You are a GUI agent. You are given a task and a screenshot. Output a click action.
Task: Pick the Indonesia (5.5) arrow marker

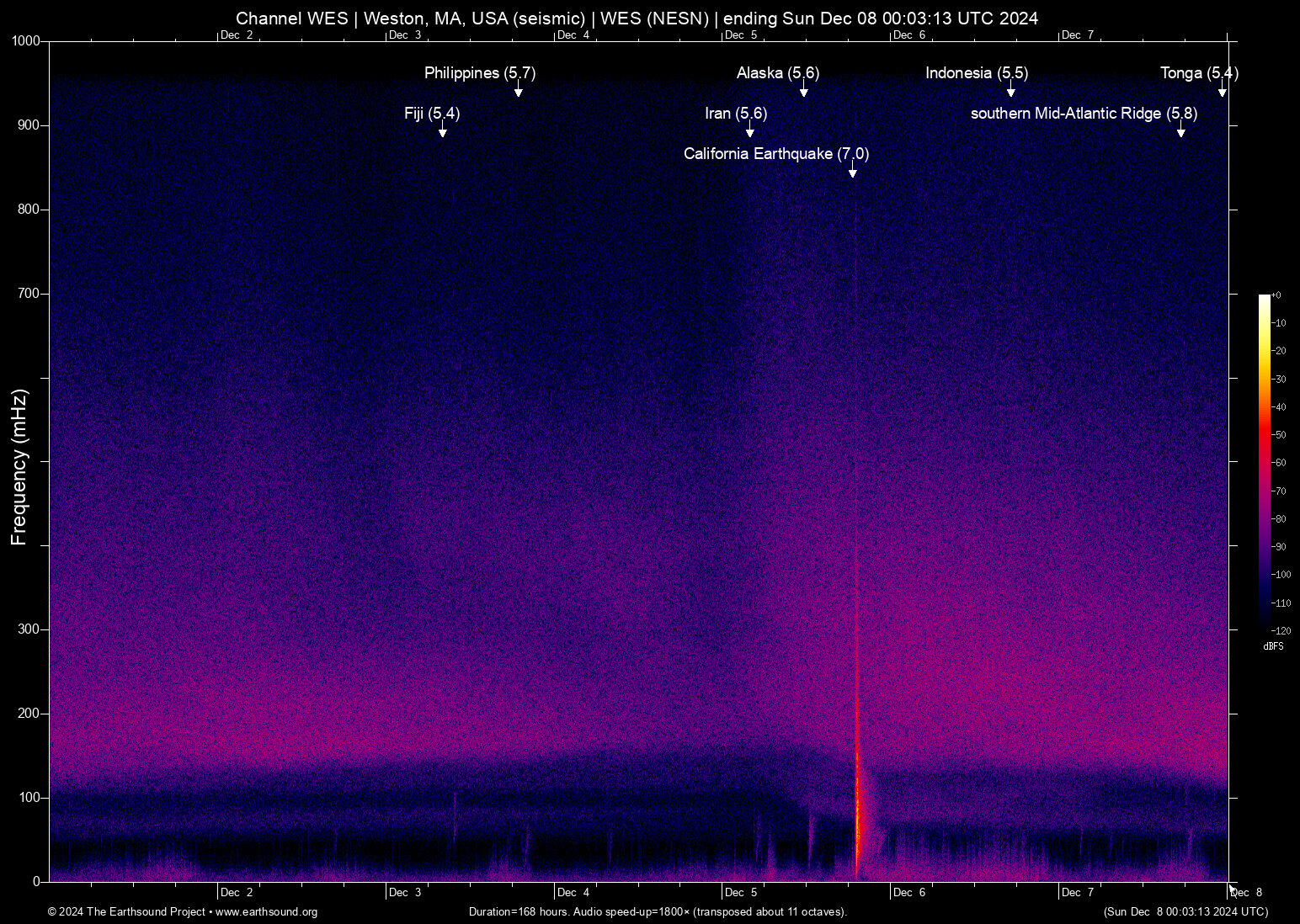(1011, 88)
